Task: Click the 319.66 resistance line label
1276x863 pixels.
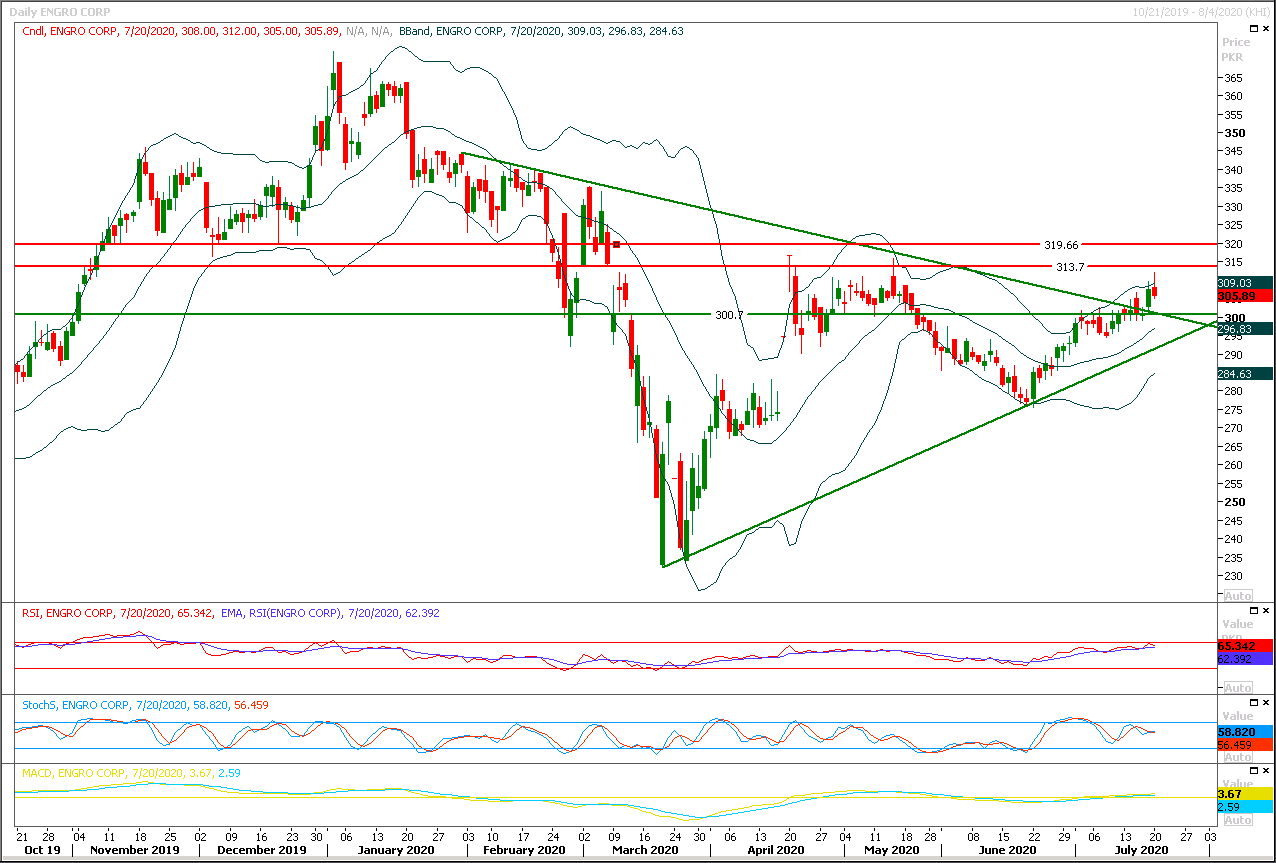Action: point(1061,244)
